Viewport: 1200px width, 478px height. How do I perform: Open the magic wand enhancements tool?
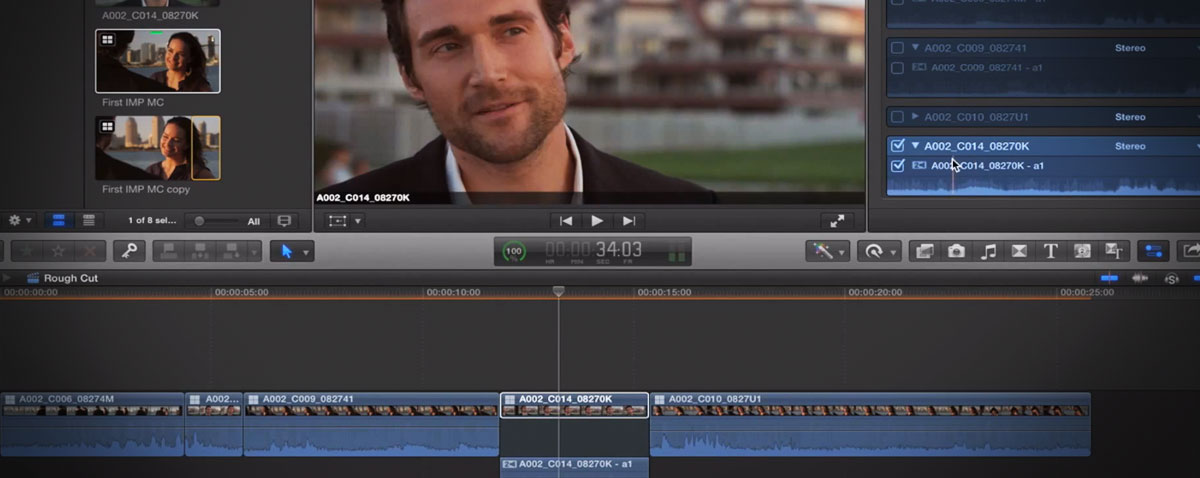[x=828, y=251]
